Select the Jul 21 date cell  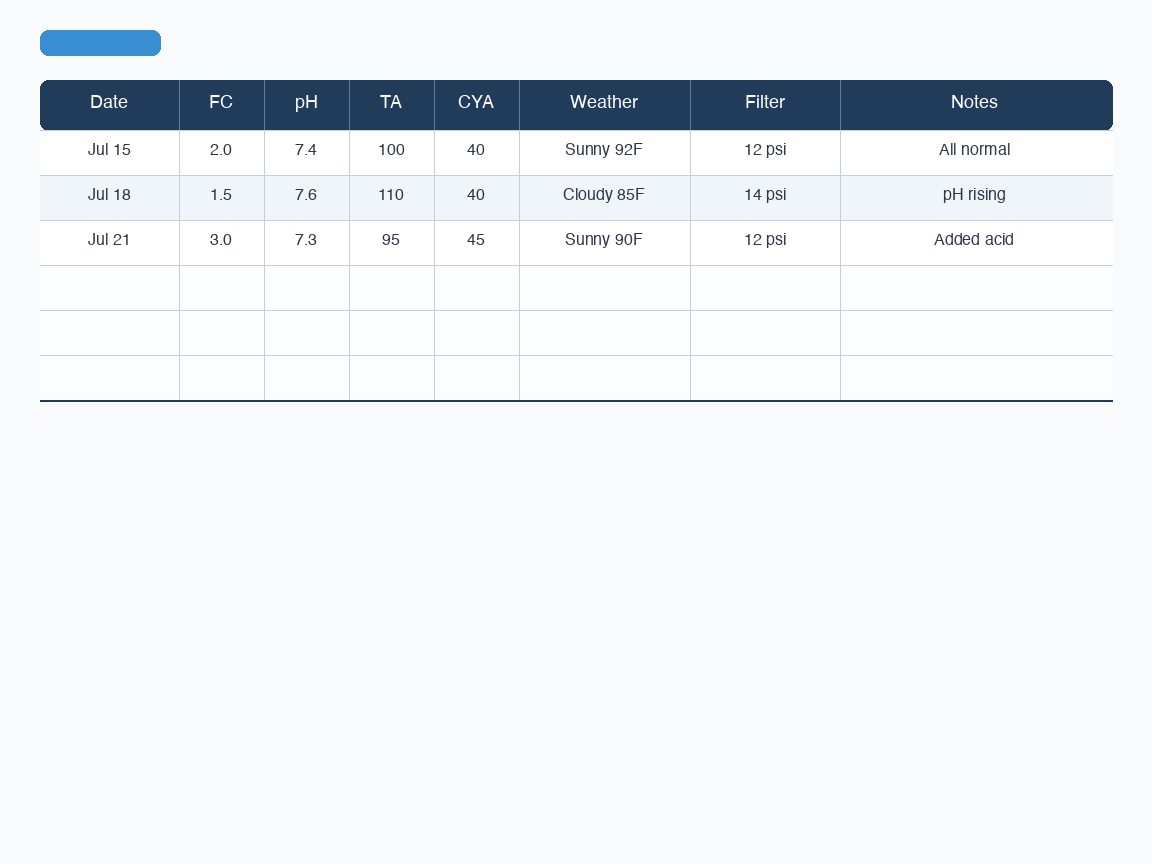(109, 243)
